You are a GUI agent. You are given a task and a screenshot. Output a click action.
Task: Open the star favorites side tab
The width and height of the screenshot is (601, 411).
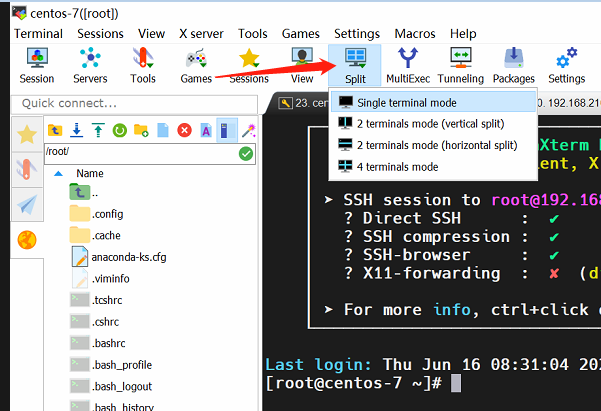27,135
